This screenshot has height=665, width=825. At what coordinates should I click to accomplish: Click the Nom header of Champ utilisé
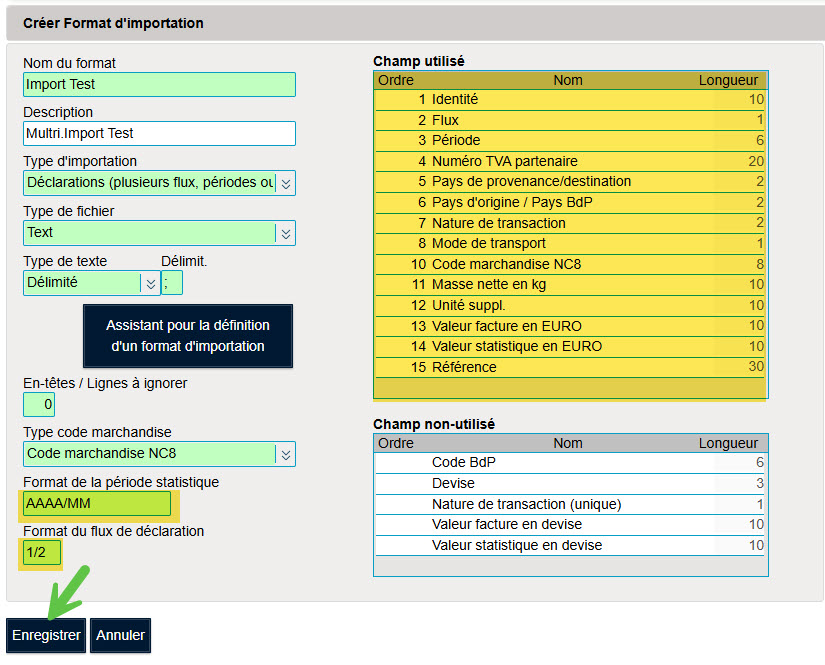pos(568,80)
